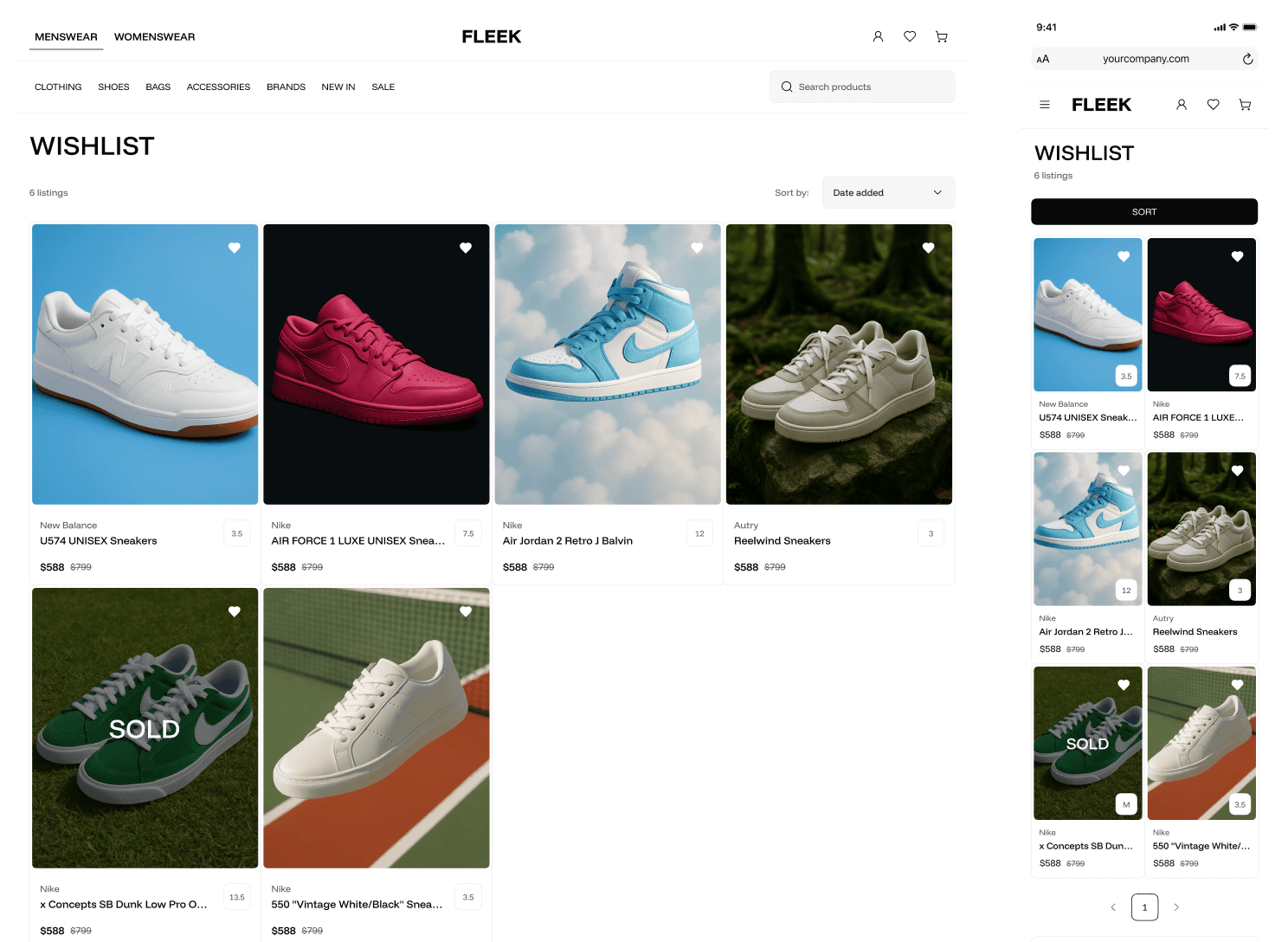Open desktop Air Jordan 2 Retro J Balvin title

pos(568,540)
